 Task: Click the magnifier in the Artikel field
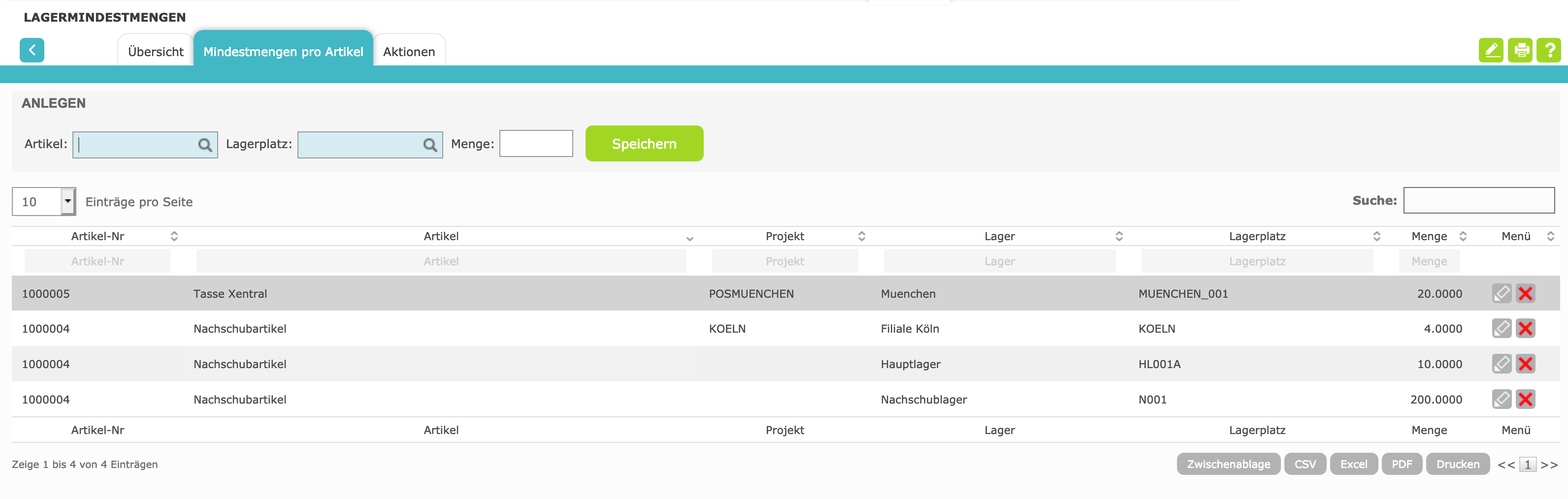[x=205, y=145]
